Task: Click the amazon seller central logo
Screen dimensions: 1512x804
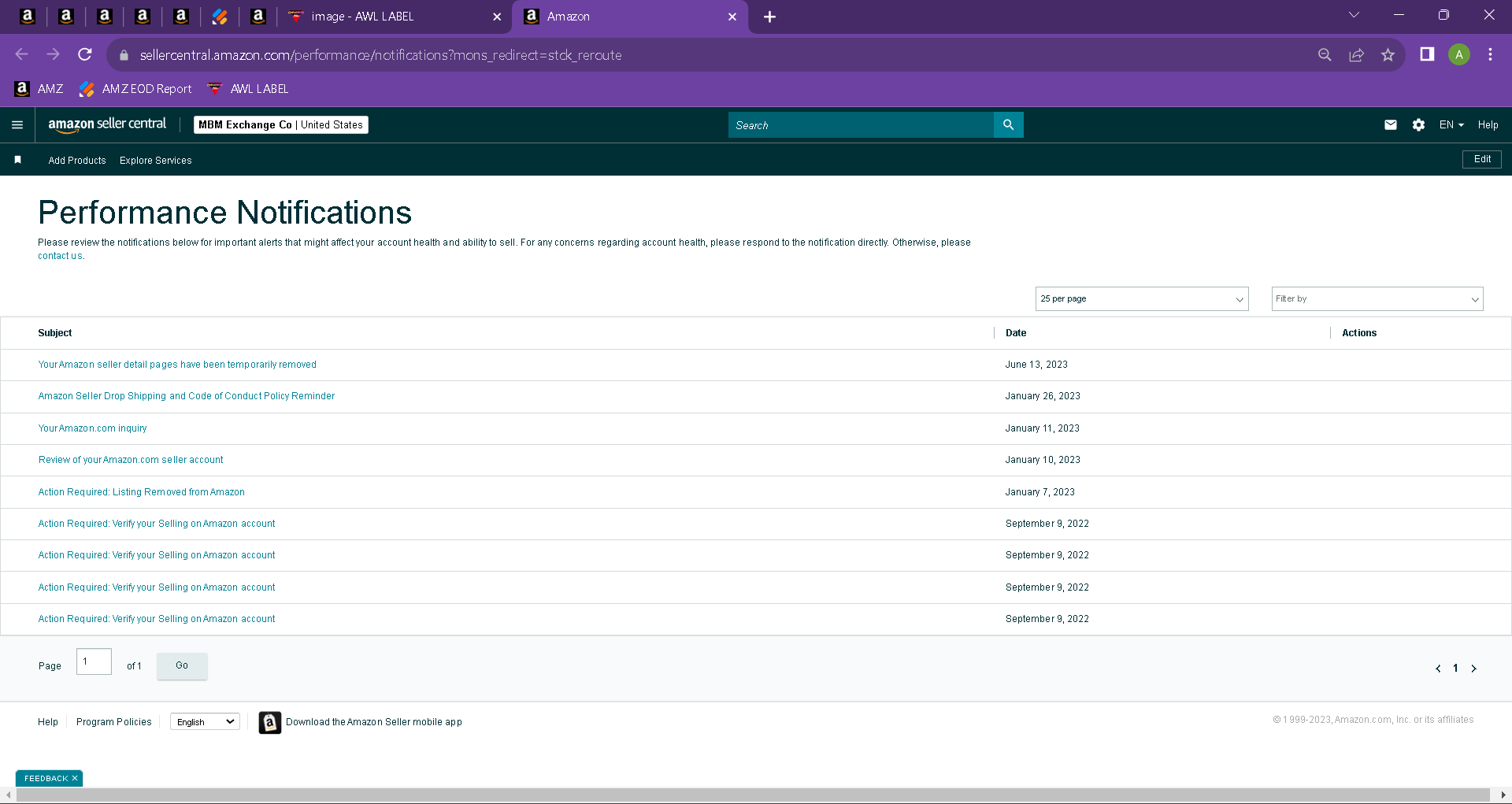Action: click(x=107, y=124)
